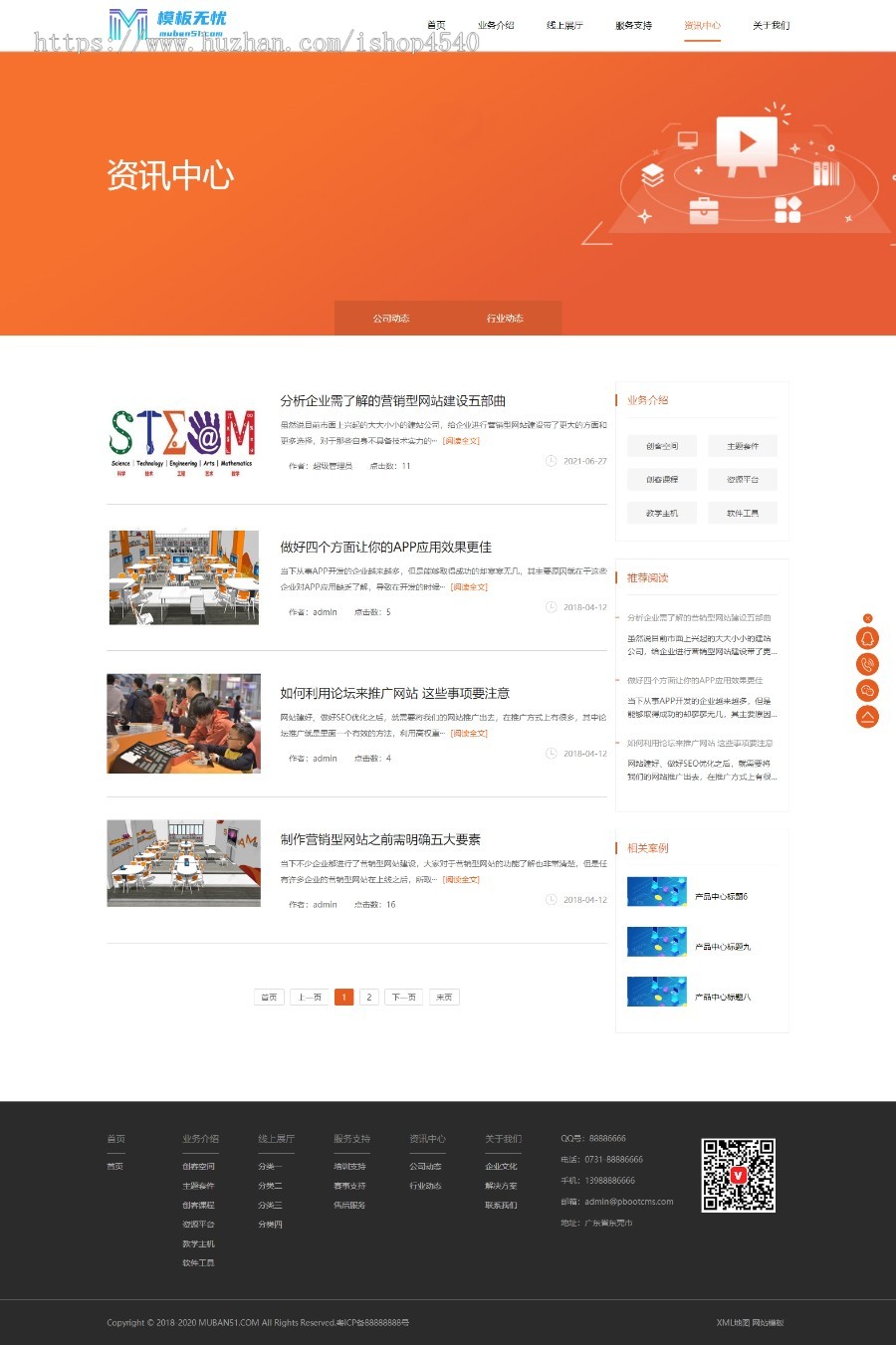
Task: Open recommended APP article in 推荐阅读
Action: coord(695,681)
